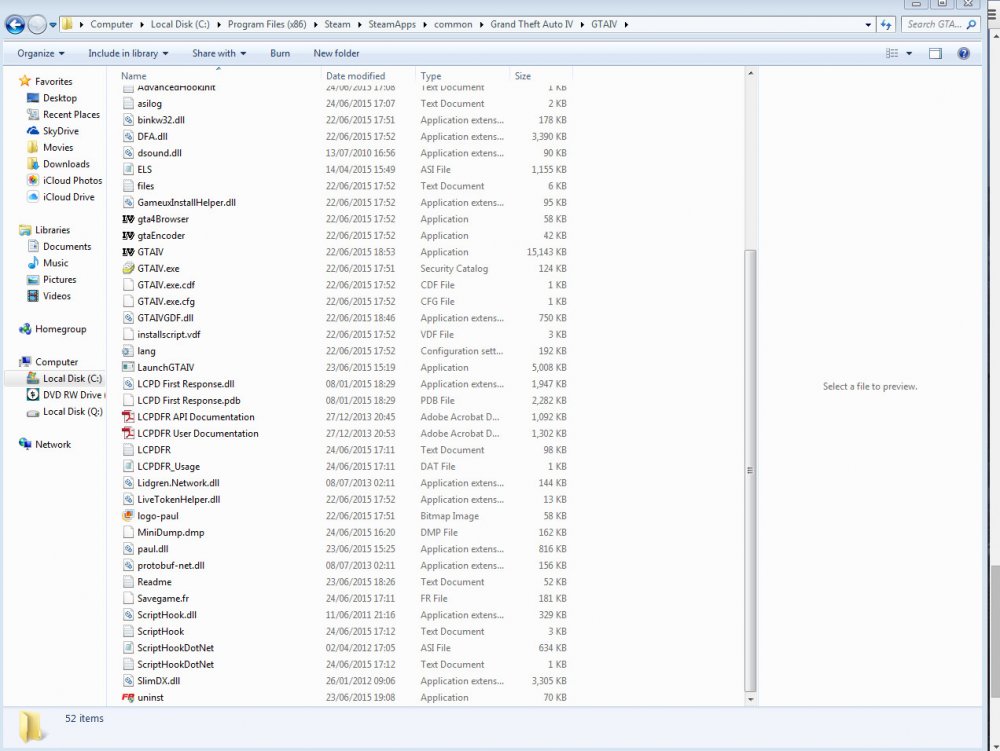The width and height of the screenshot is (1000, 751).
Task: Sort by the Name column header
Action: 220,75
